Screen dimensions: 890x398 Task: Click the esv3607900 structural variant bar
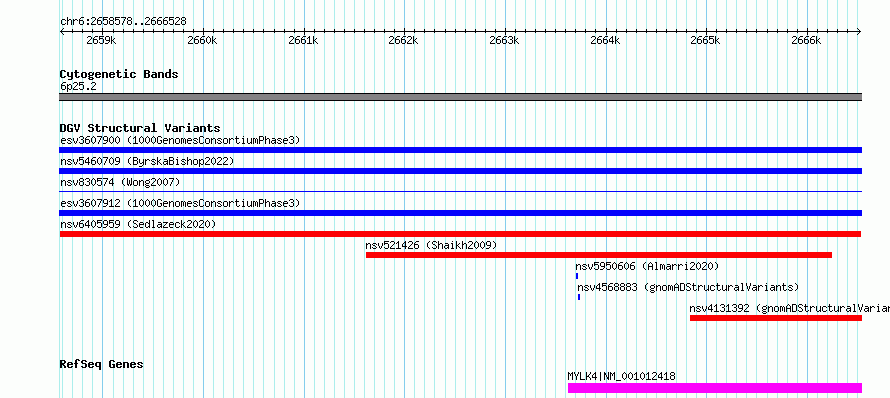click(x=460, y=150)
